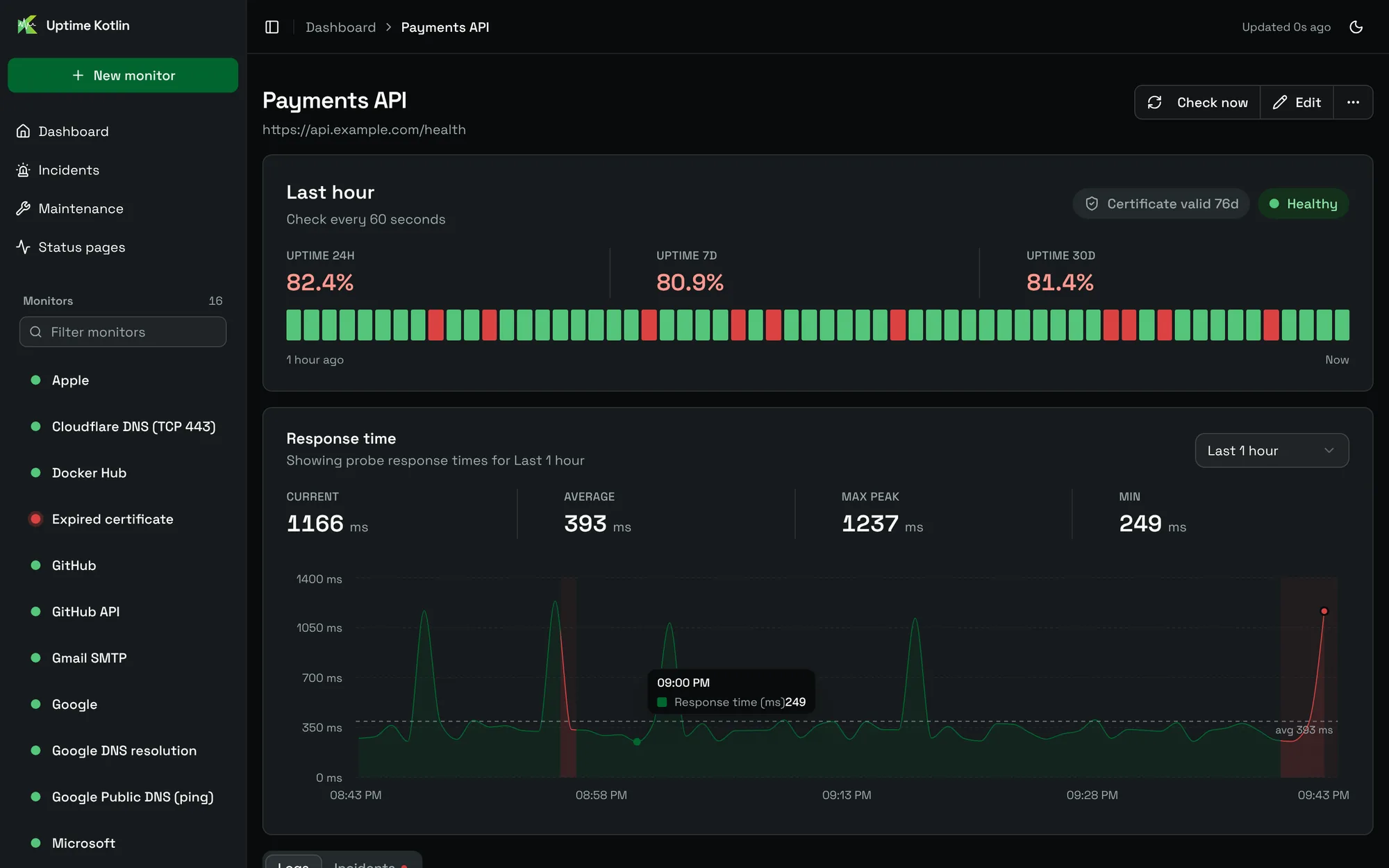Click the https://api.example.com/health URL
This screenshot has width=1389, height=868.
tap(364, 130)
